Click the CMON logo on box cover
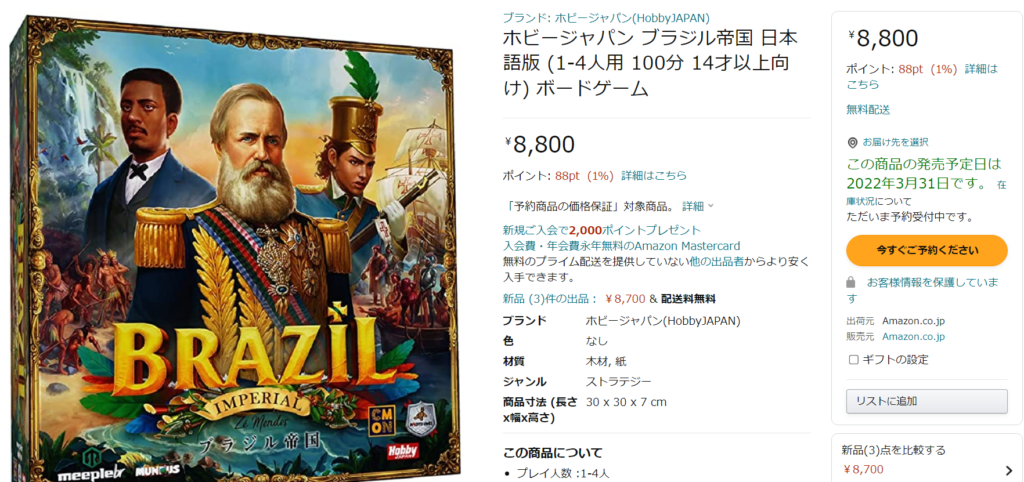Image resolution: width=1024 pixels, height=482 pixels. coord(383,417)
